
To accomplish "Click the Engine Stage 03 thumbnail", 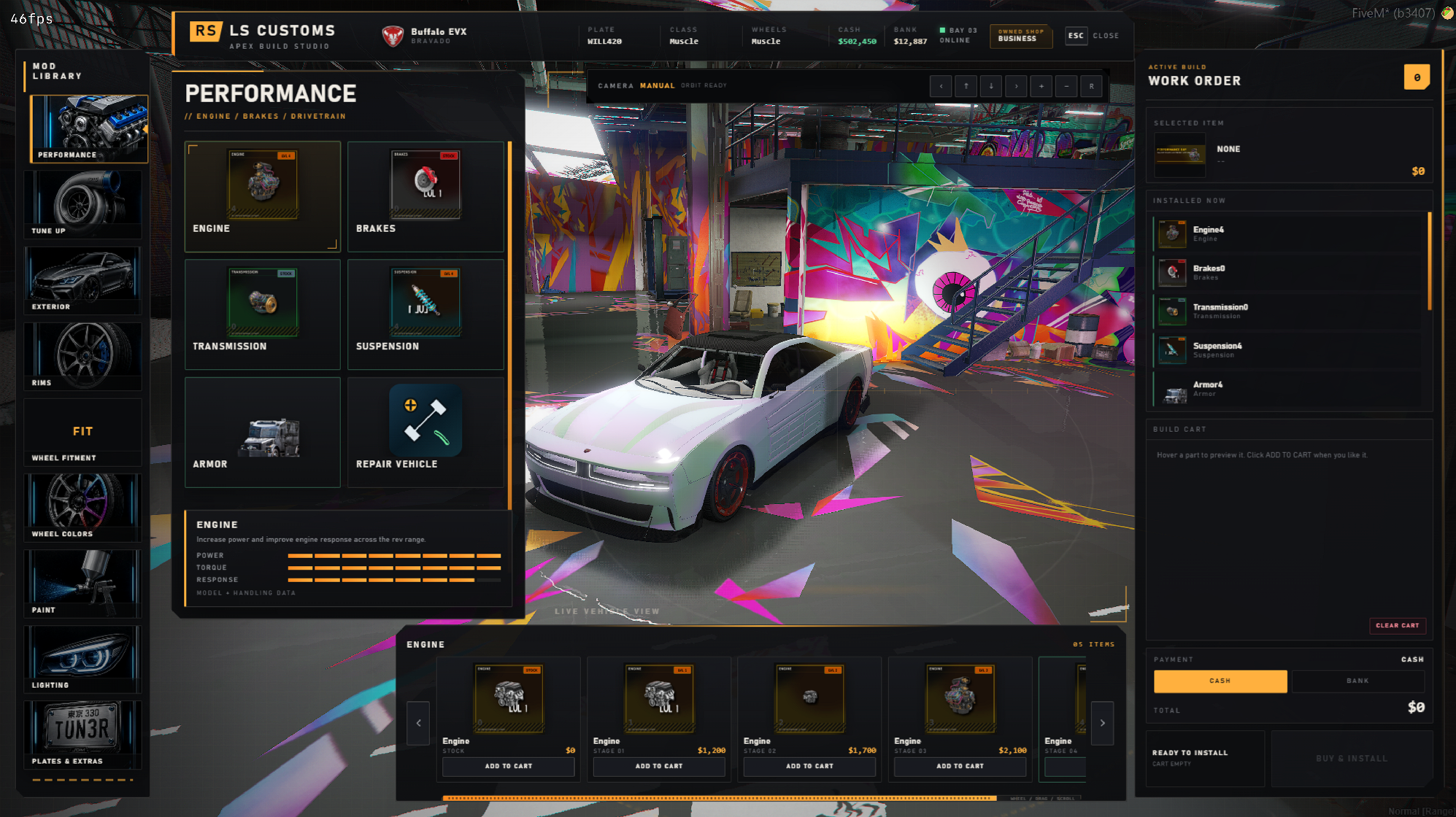I will point(960,698).
